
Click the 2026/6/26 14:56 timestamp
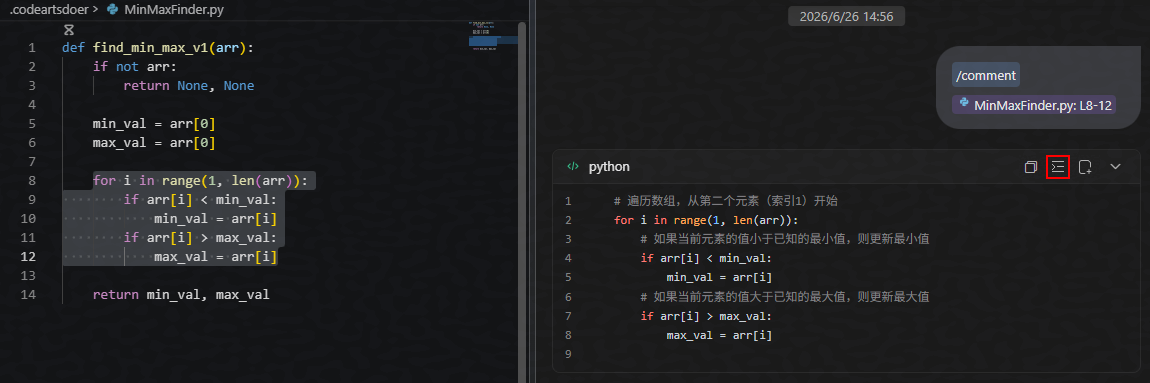[846, 16]
